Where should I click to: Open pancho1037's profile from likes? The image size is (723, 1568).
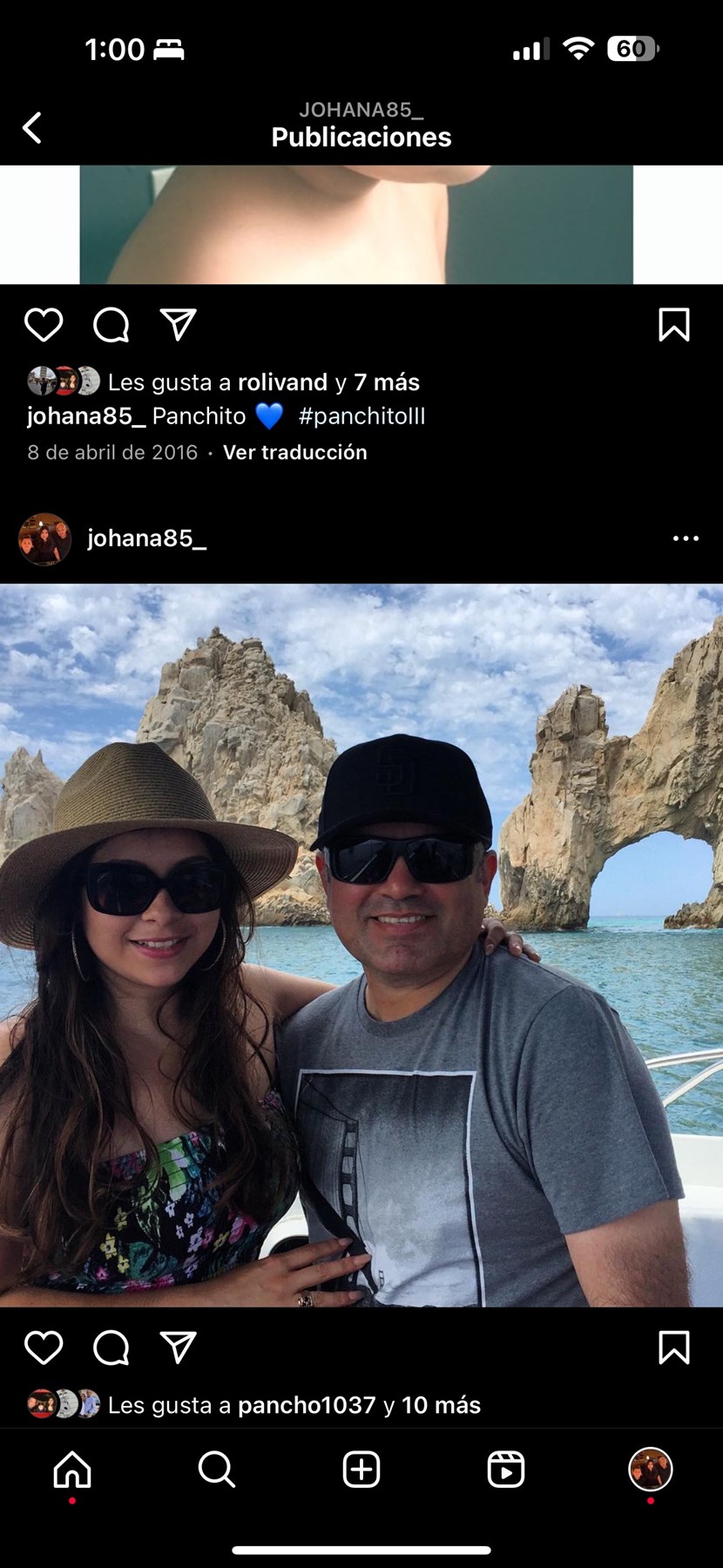point(307,1405)
